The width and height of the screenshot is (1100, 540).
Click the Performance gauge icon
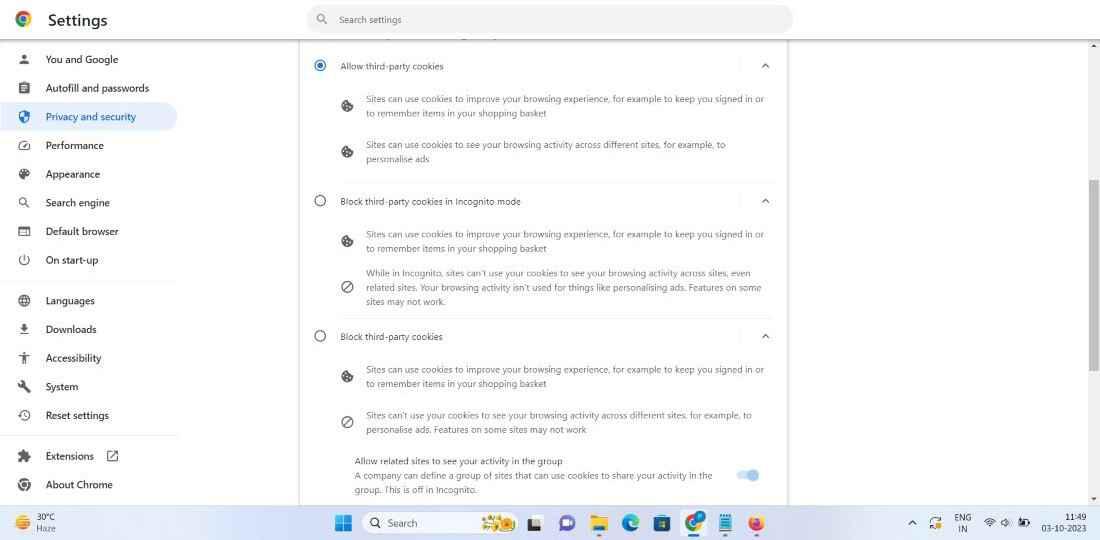pos(25,146)
